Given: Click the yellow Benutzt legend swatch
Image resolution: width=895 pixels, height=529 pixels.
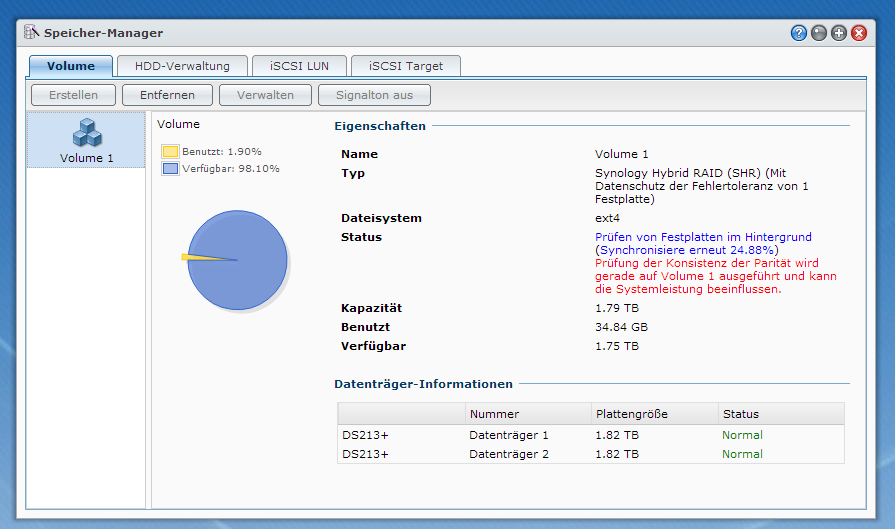Looking at the screenshot, I should click(170, 151).
